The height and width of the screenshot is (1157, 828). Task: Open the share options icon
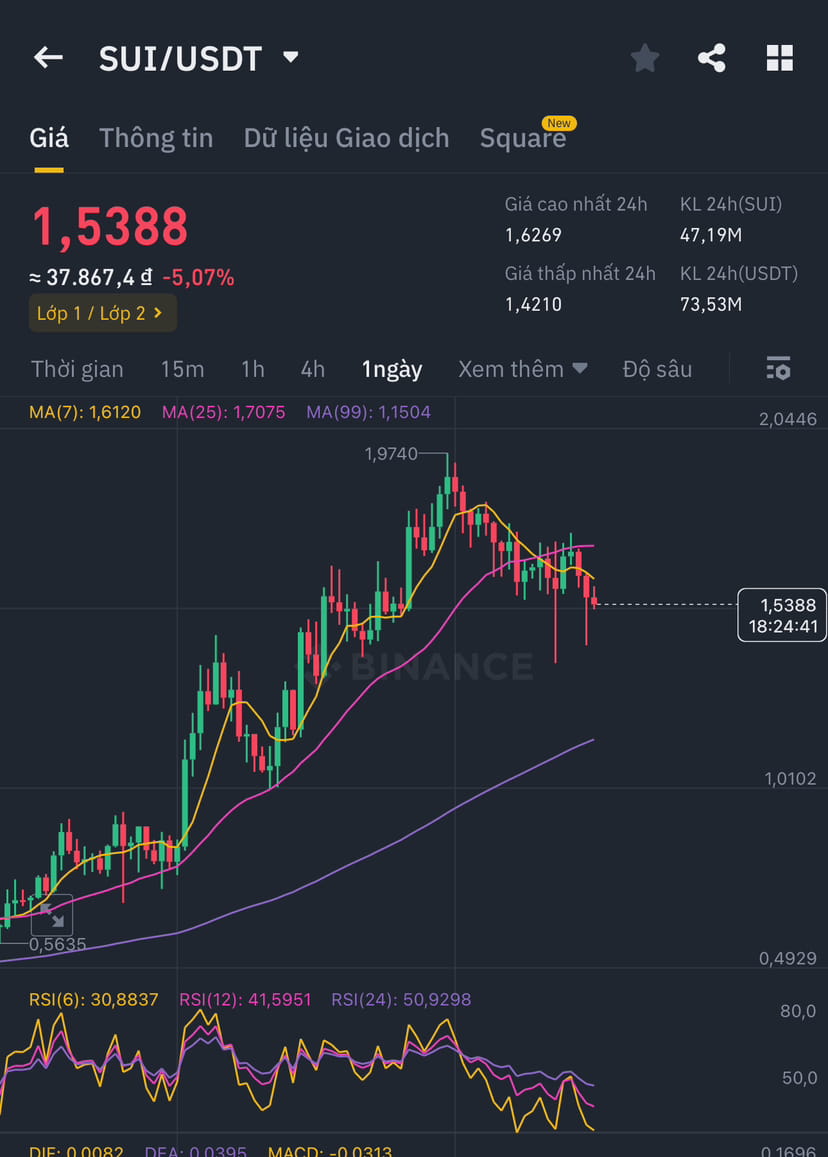[x=712, y=58]
